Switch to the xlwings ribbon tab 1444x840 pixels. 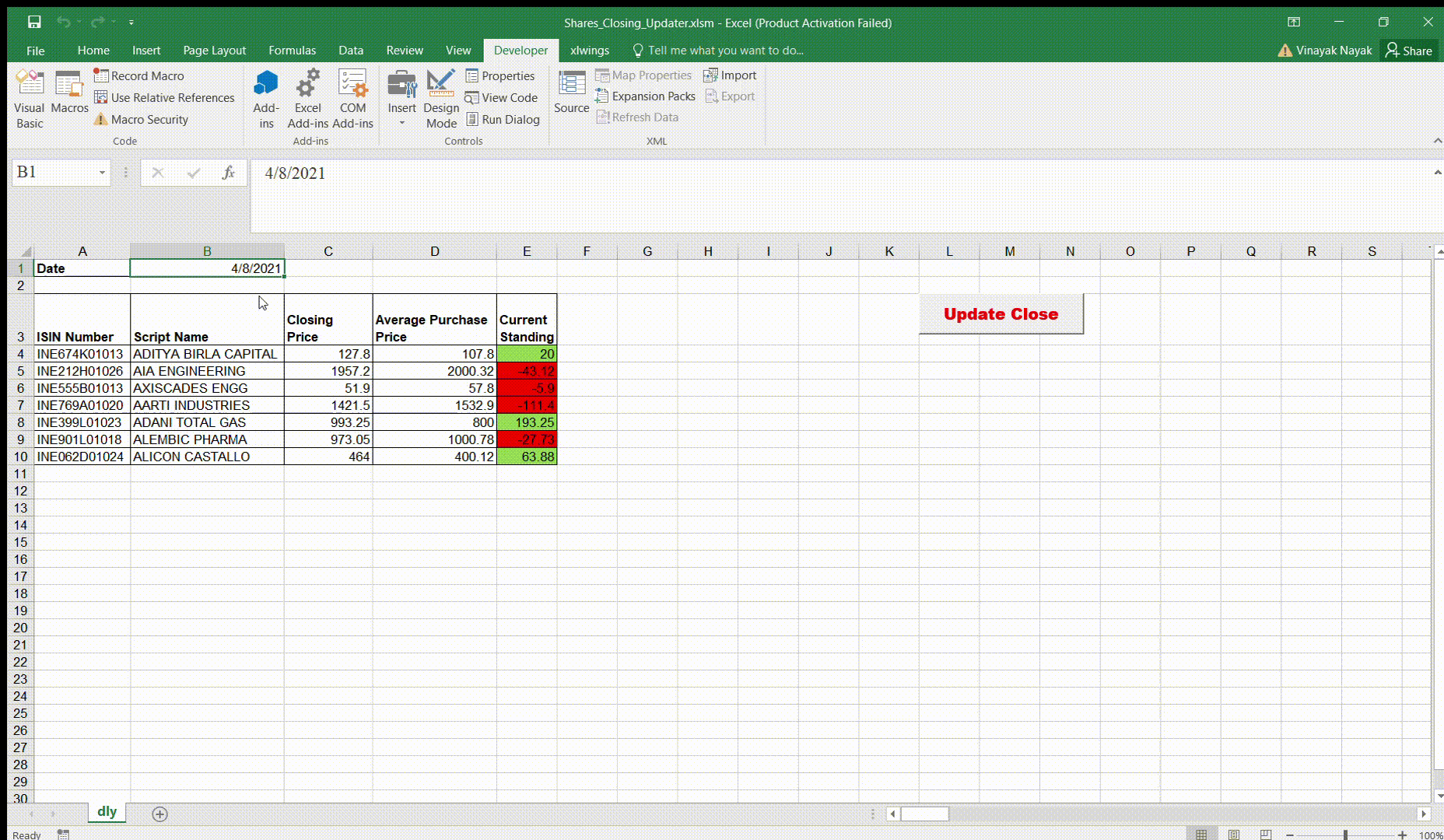point(589,50)
